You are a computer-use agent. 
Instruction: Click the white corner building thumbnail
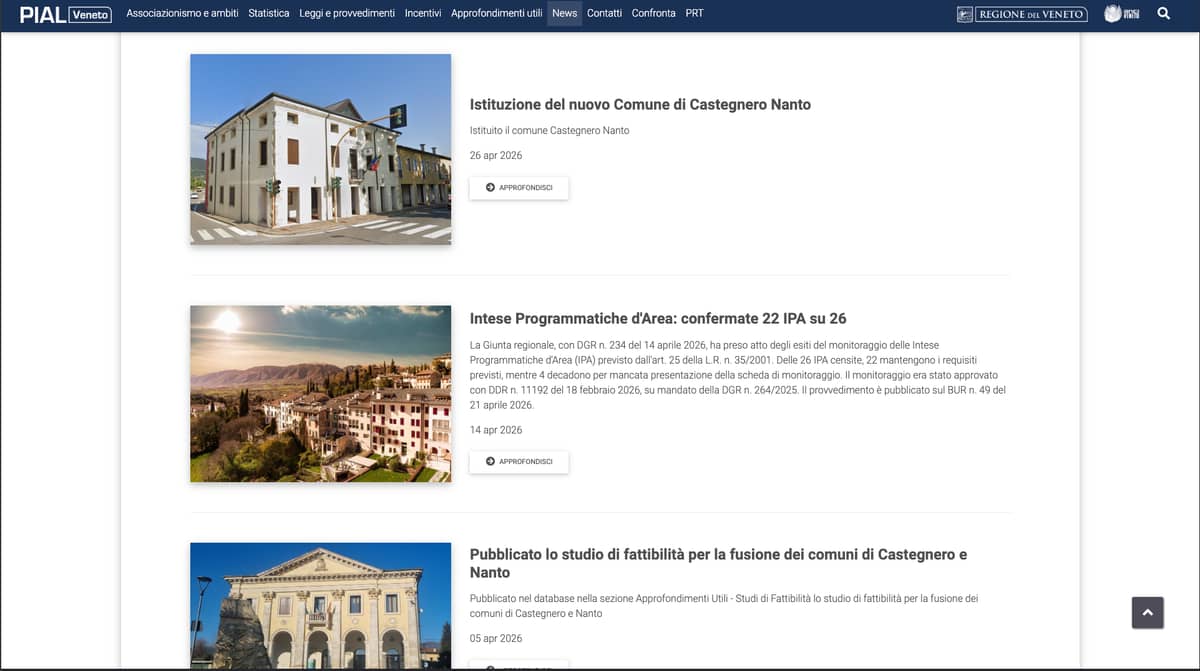point(321,149)
